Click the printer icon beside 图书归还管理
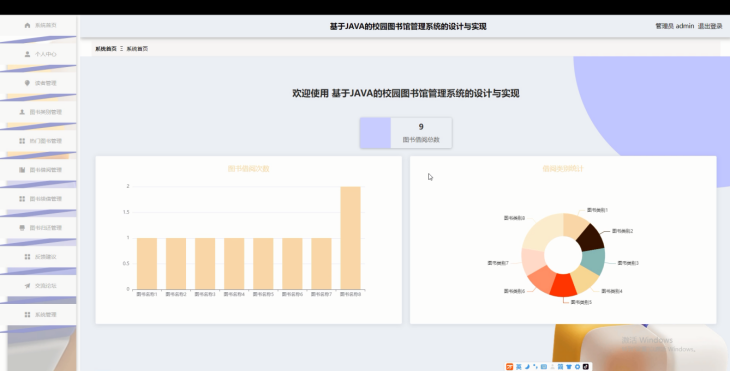 point(21,227)
